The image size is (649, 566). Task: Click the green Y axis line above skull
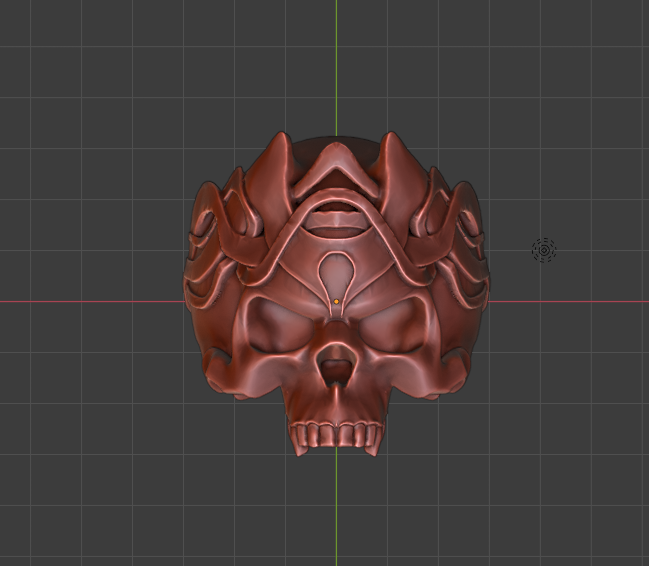(x=336, y=60)
